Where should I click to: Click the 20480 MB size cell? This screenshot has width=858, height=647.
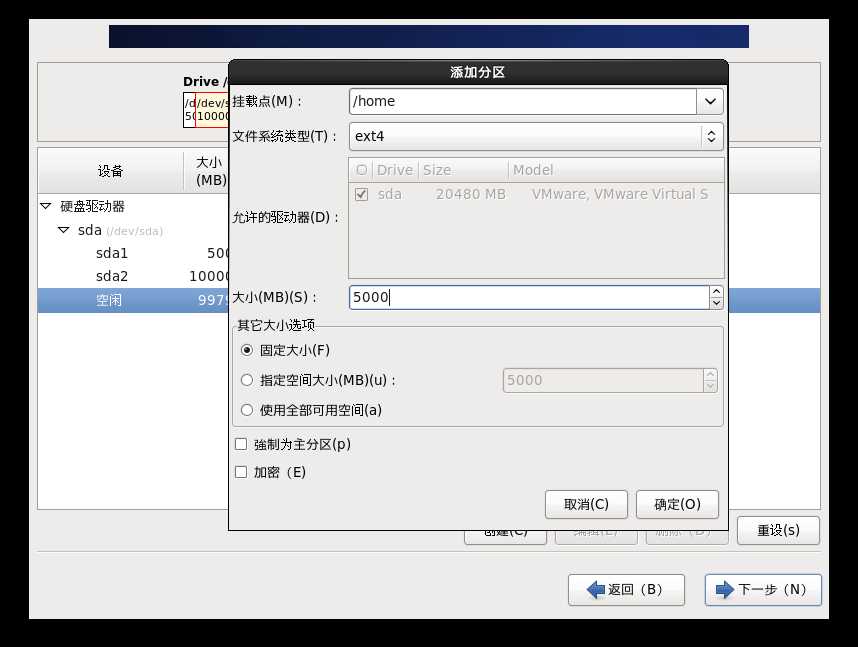tap(470, 194)
